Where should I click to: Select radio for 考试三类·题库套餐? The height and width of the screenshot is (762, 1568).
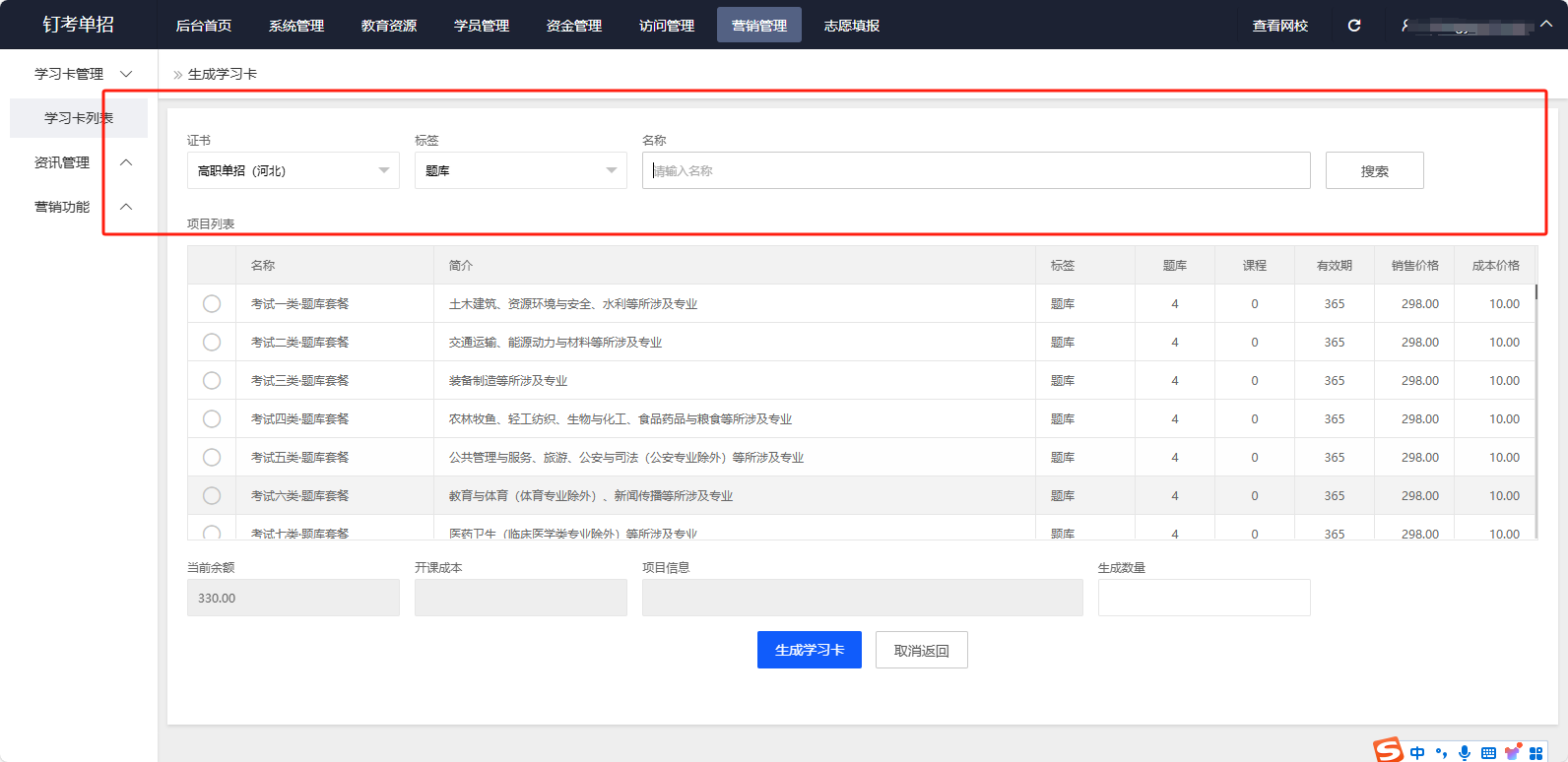click(x=212, y=380)
